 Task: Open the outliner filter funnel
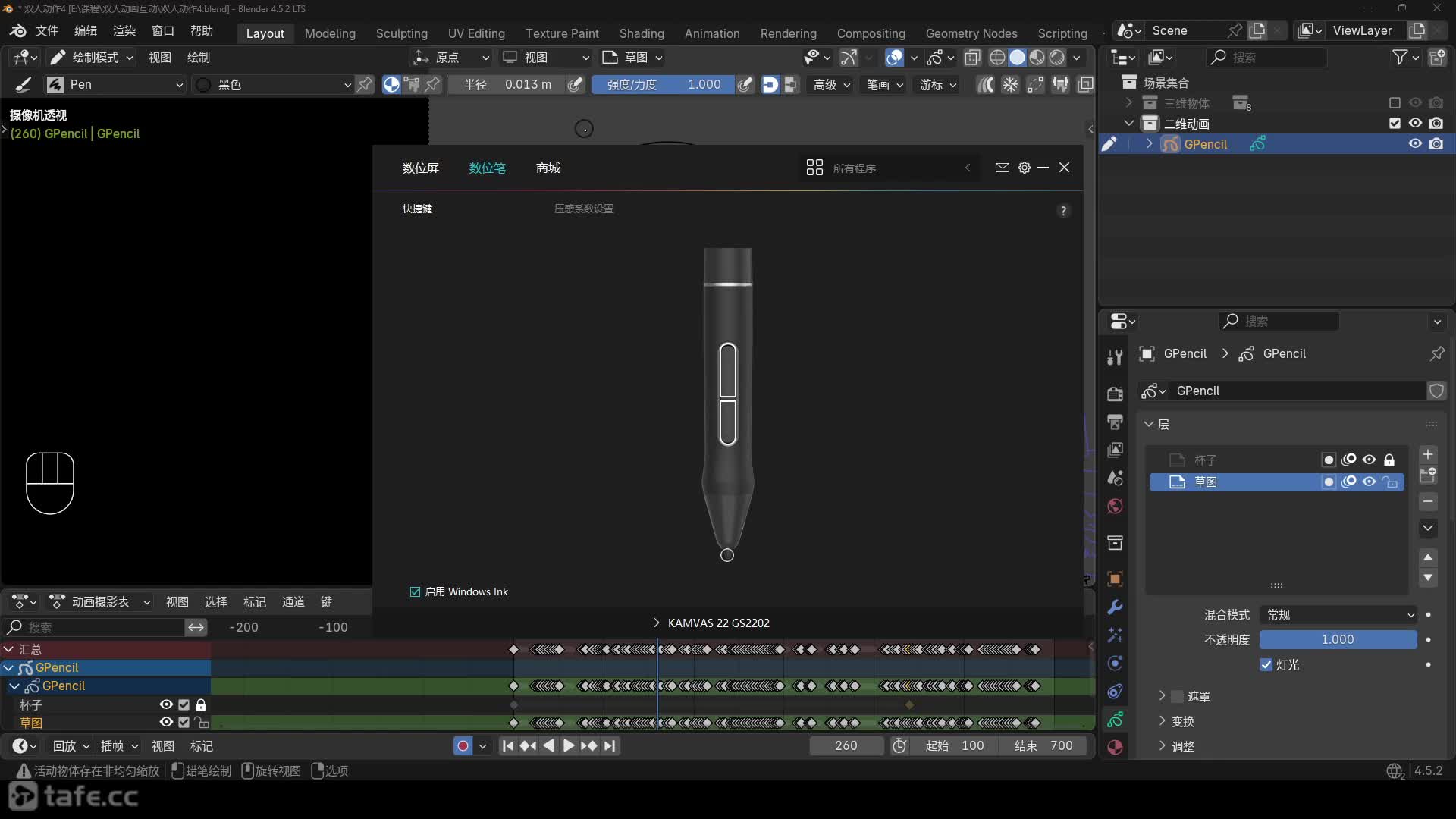1400,58
